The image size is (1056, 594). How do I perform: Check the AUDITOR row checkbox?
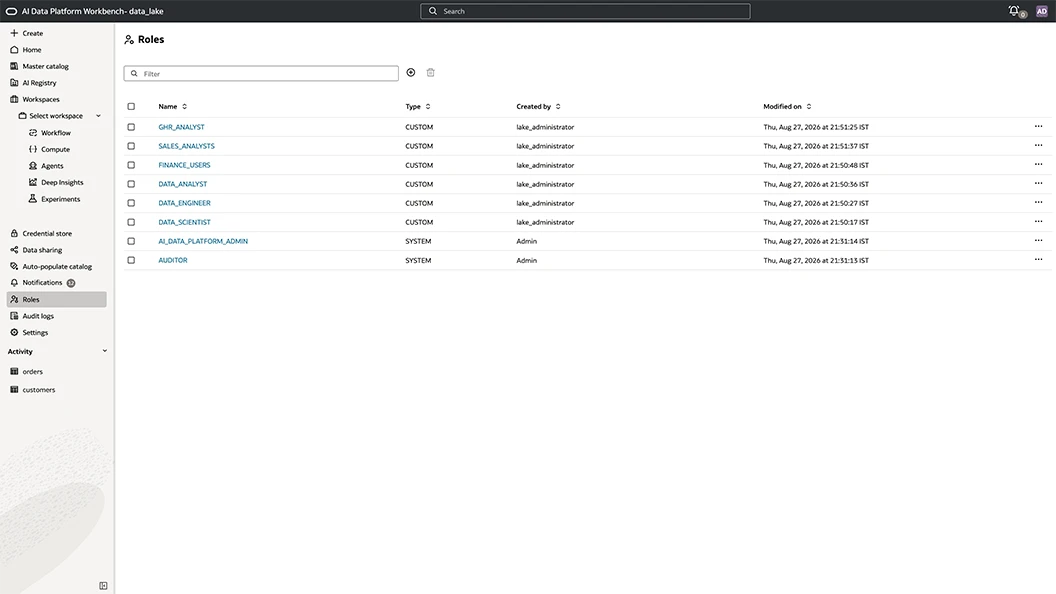point(131,260)
